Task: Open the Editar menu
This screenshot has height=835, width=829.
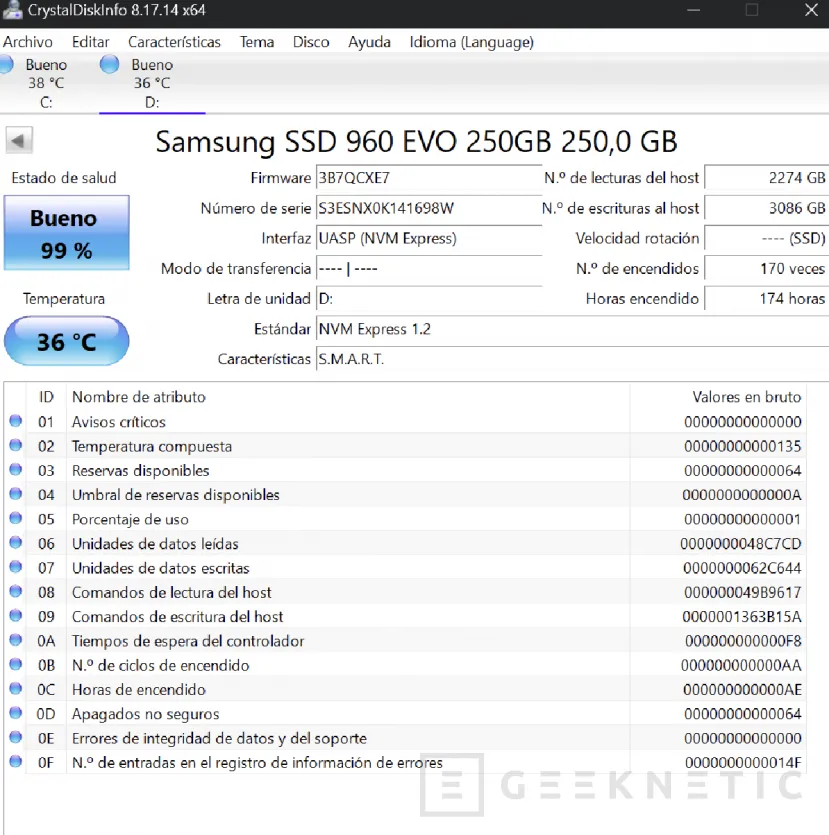Action: [91, 42]
